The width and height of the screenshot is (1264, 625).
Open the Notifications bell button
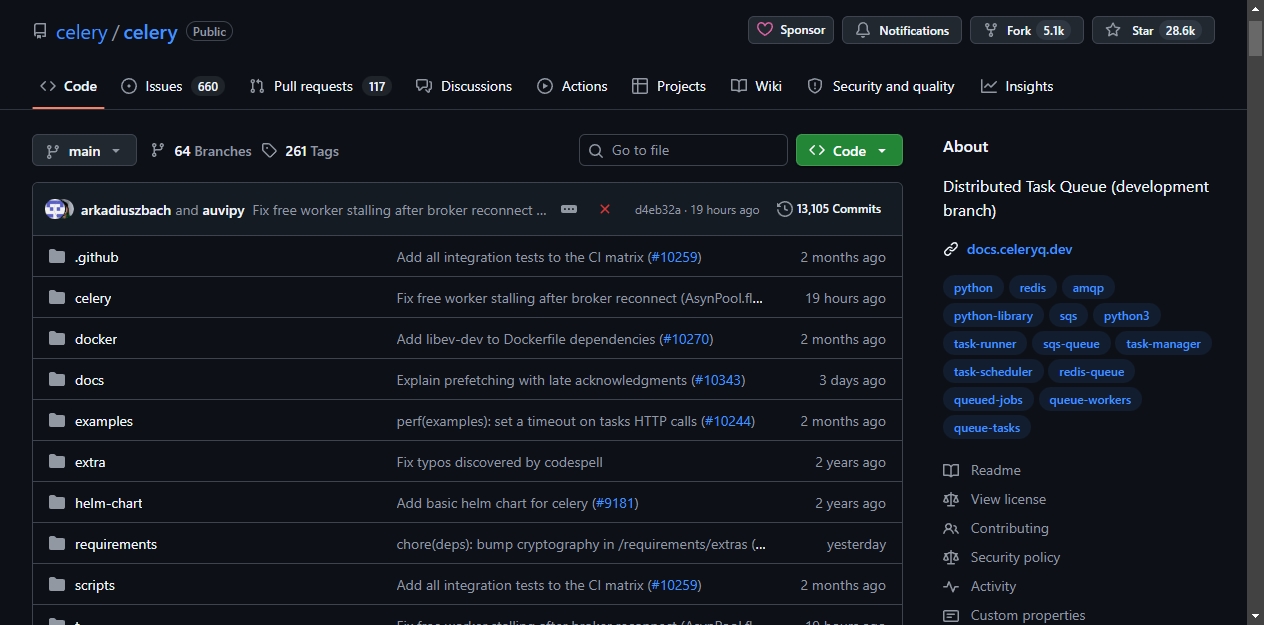pyautogui.click(x=902, y=30)
